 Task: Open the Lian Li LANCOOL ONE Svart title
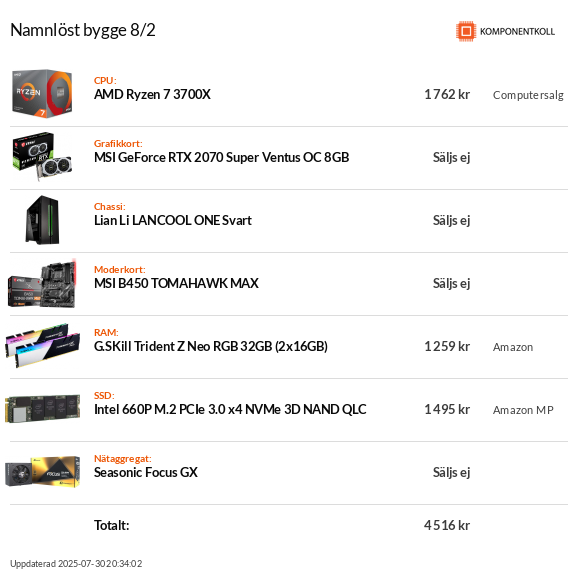coord(173,220)
